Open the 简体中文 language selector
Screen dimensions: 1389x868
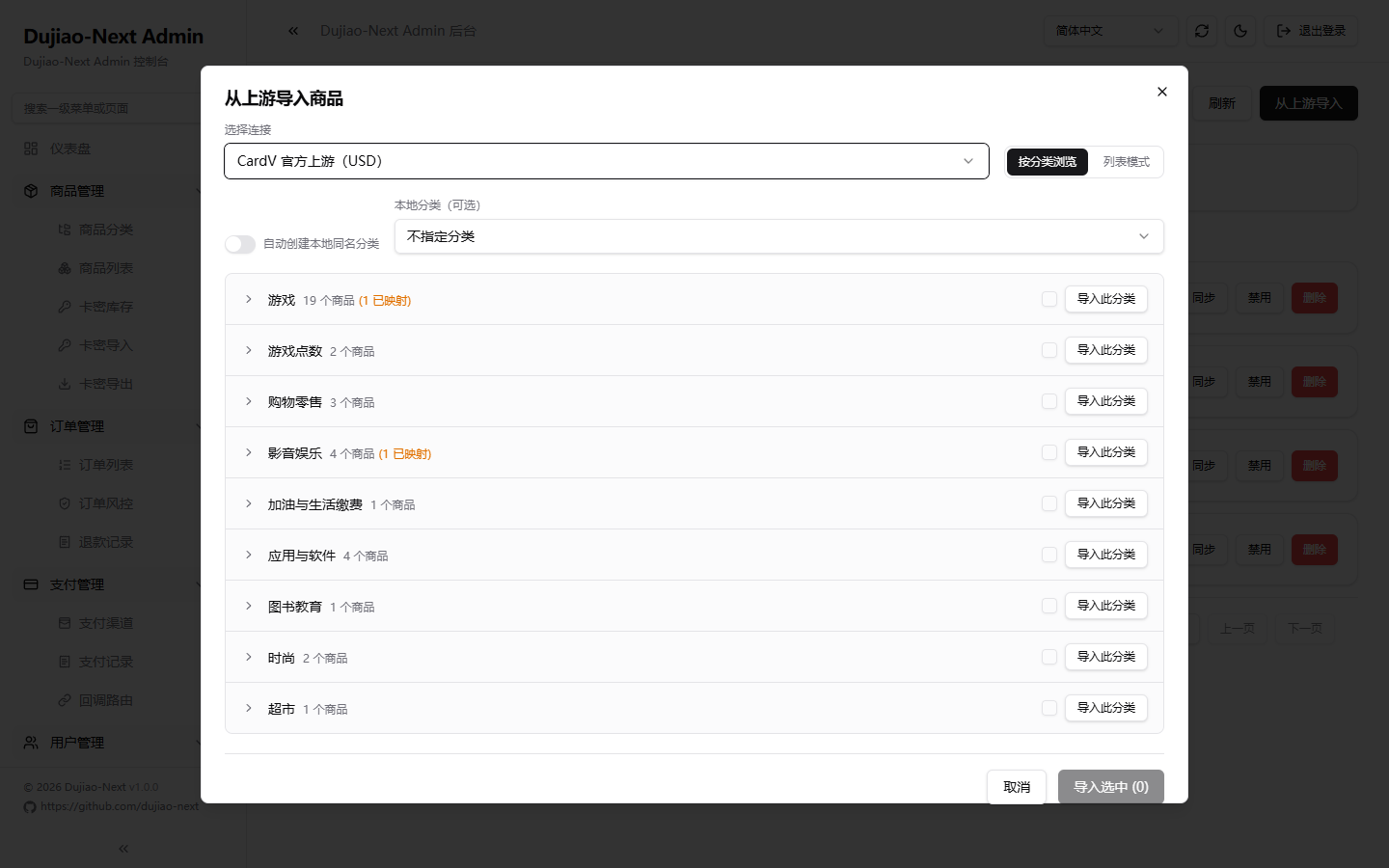(x=1110, y=31)
